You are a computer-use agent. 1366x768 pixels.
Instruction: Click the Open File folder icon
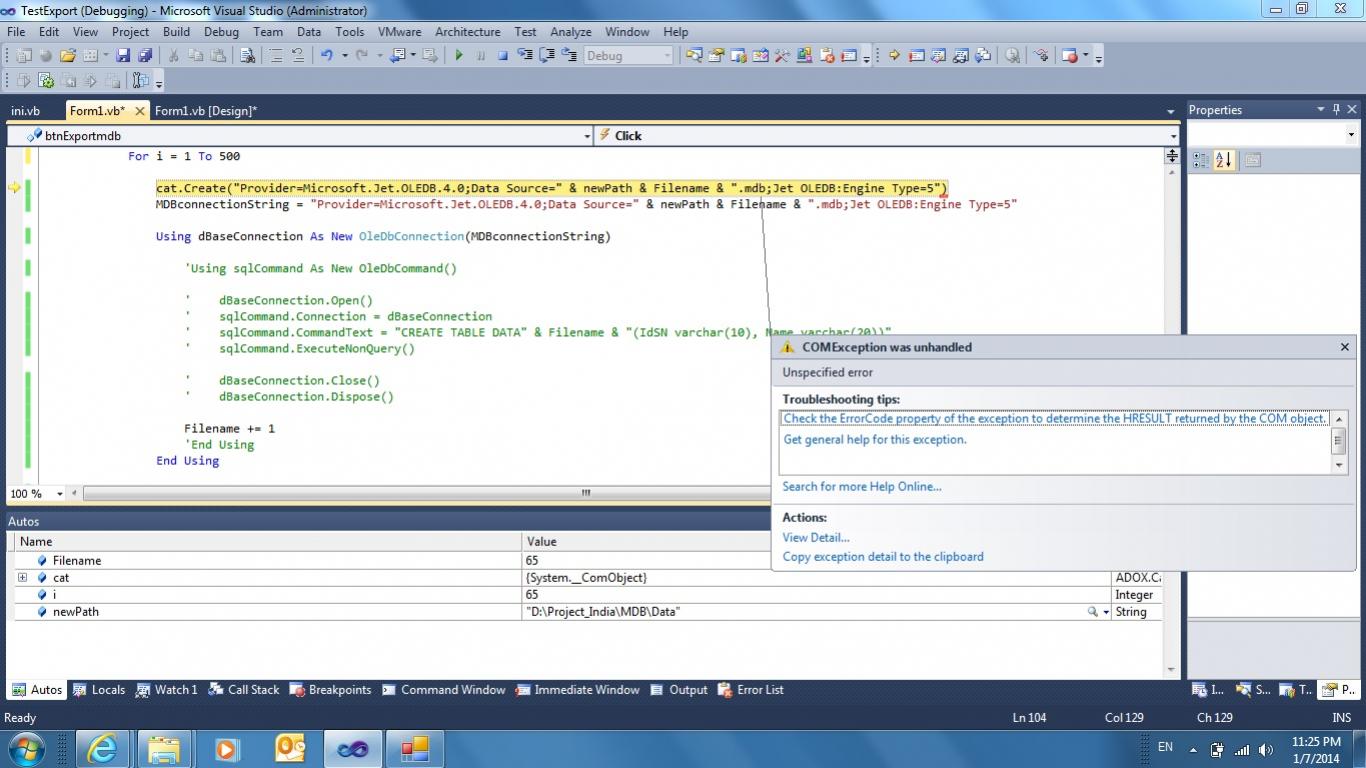[x=67, y=56]
